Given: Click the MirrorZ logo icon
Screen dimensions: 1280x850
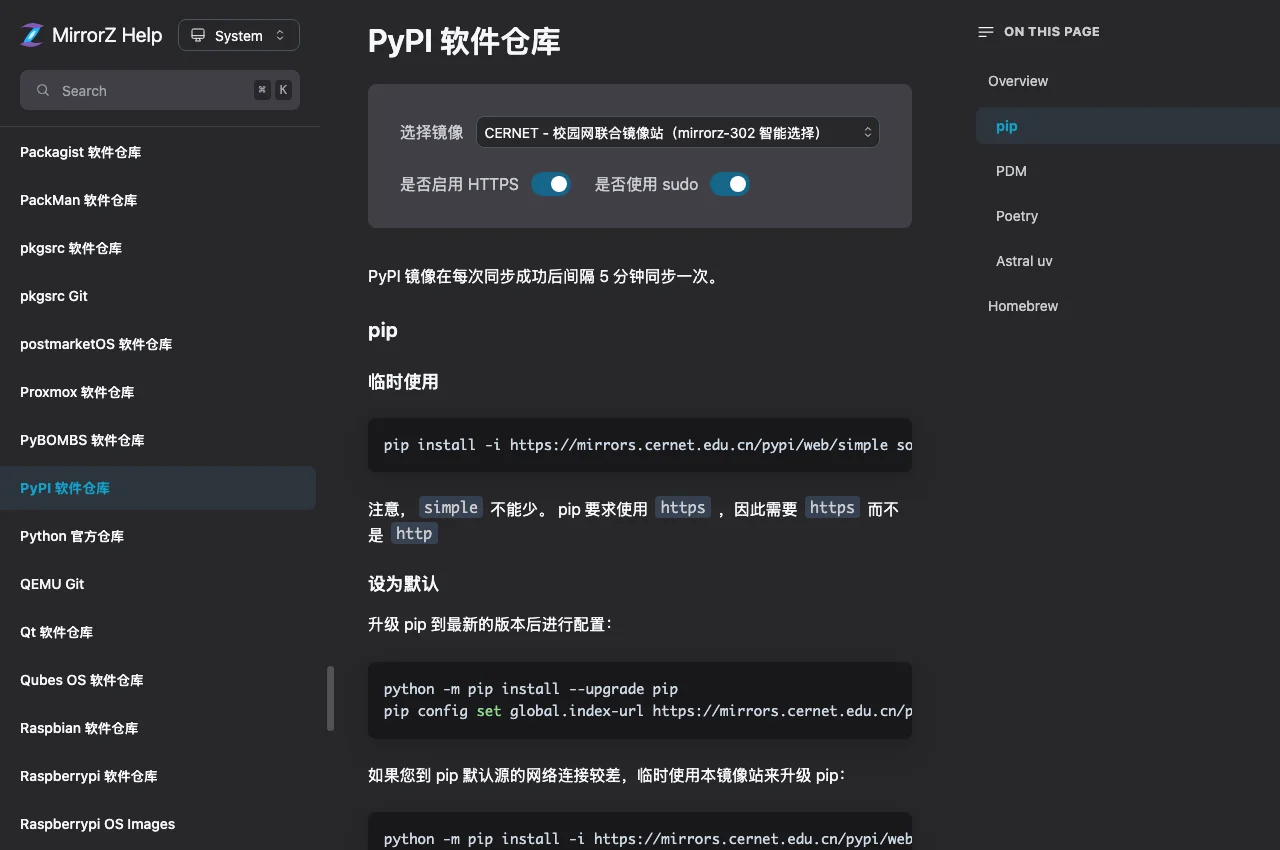Looking at the screenshot, I should pos(33,35).
